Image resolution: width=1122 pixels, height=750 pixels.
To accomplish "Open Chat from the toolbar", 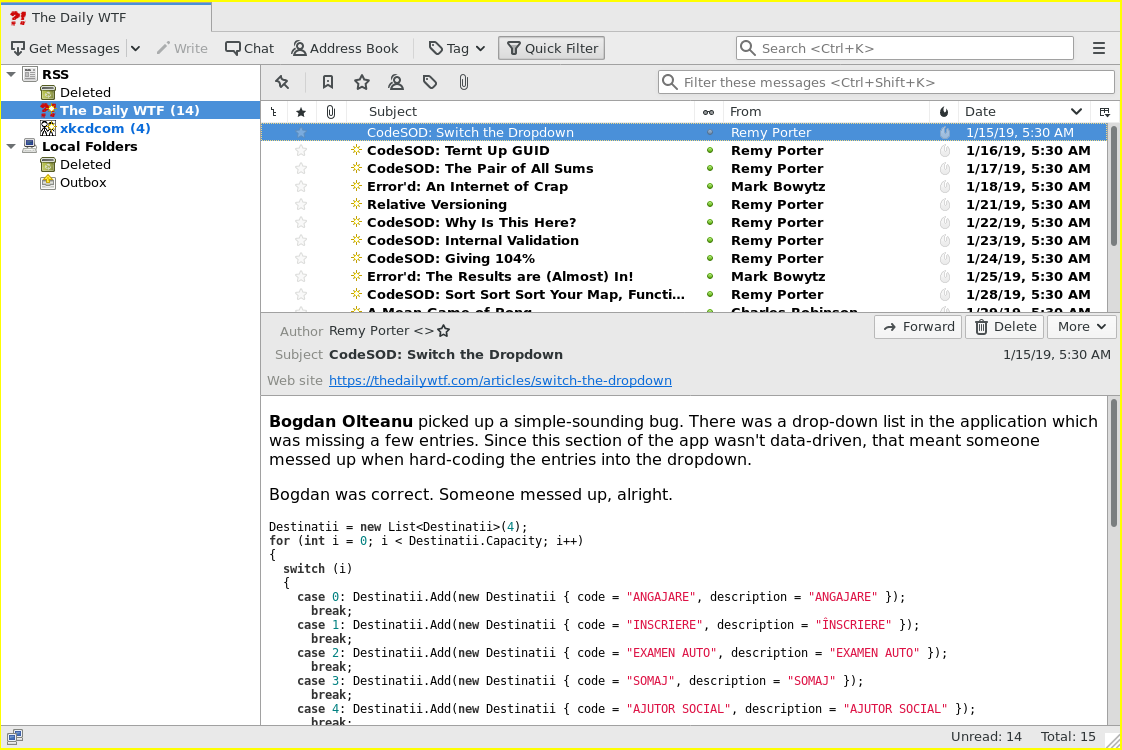I will (249, 48).
